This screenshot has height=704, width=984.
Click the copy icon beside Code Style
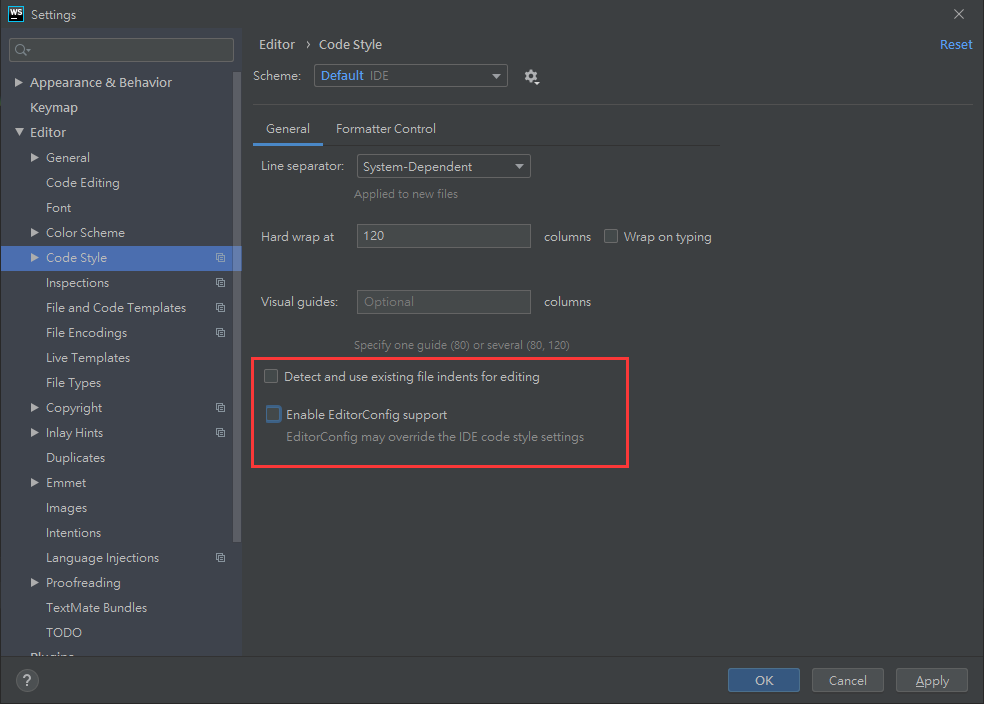tap(220, 258)
